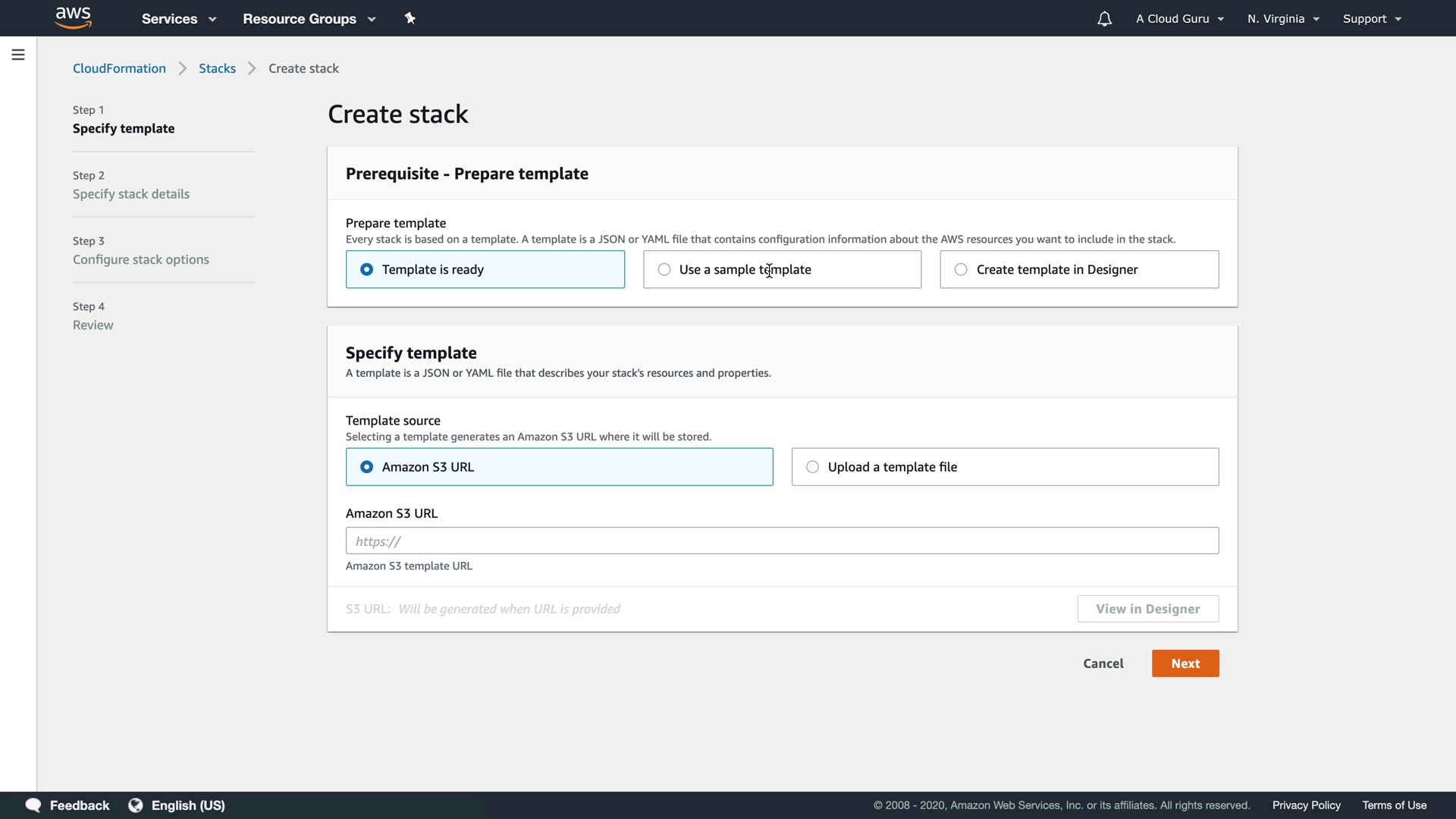Click the Feedback speech bubble icon
This screenshot has height=819, width=1456.
pyautogui.click(x=33, y=805)
